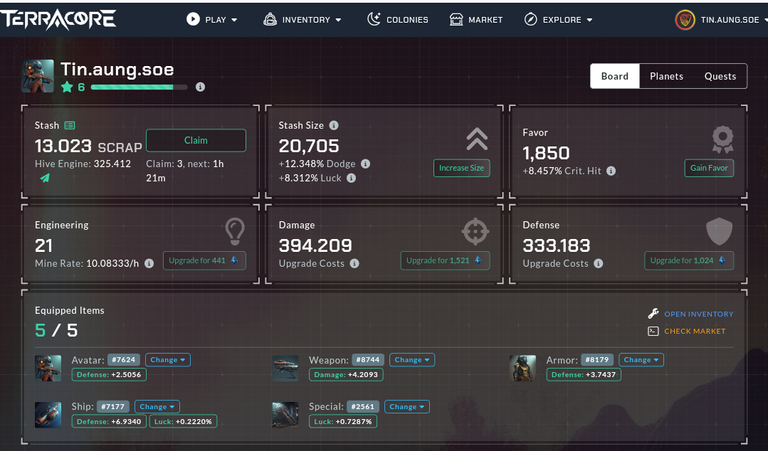768x451 pixels.
Task: Open the Weapon Change dropdown
Action: 412,360
